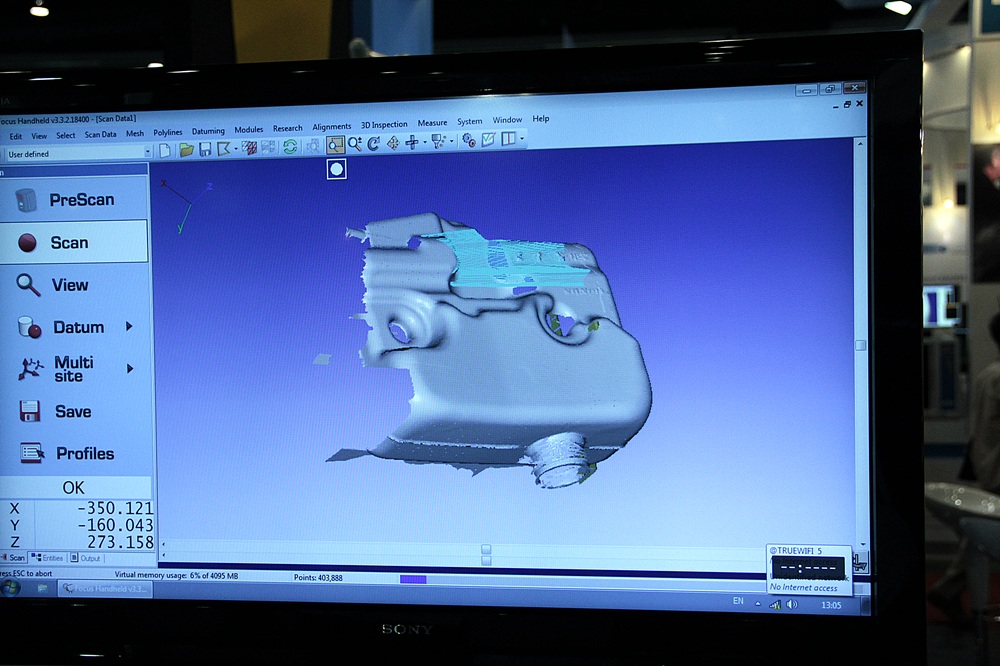Screen dimensions: 1000x666
Task: Click the OK status label
Action: 73,488
